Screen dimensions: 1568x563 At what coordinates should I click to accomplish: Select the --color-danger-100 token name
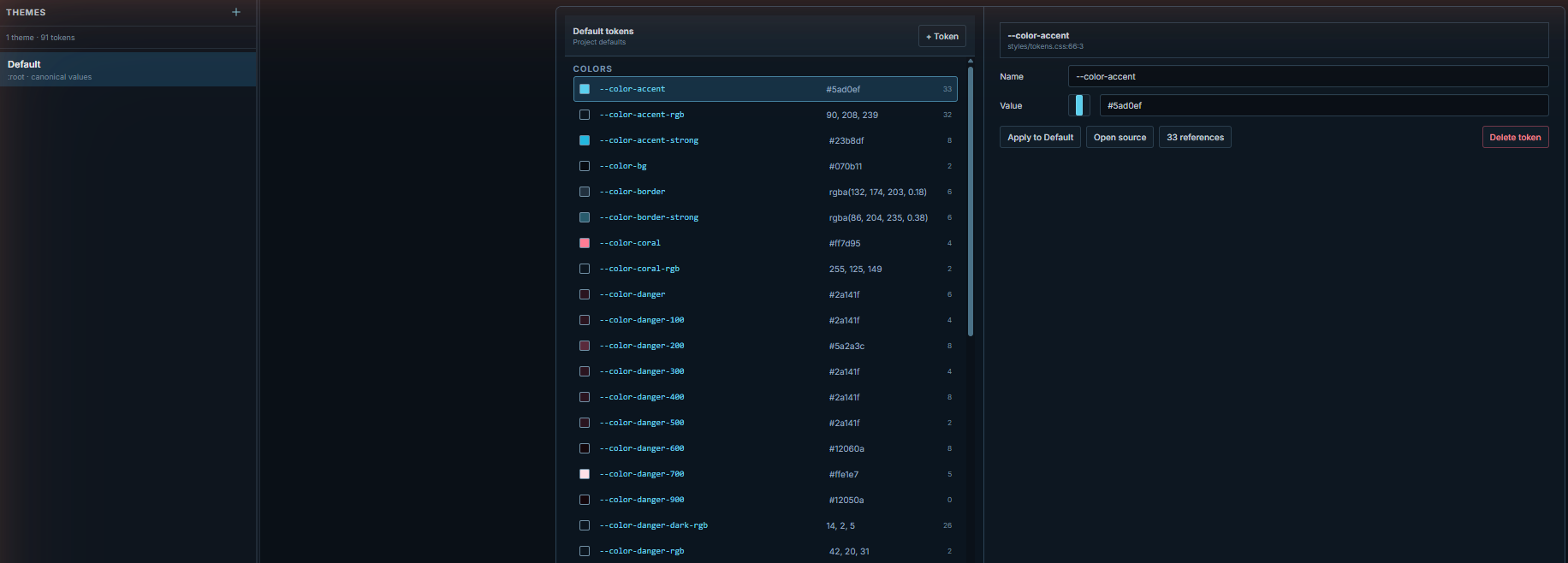[x=642, y=320]
